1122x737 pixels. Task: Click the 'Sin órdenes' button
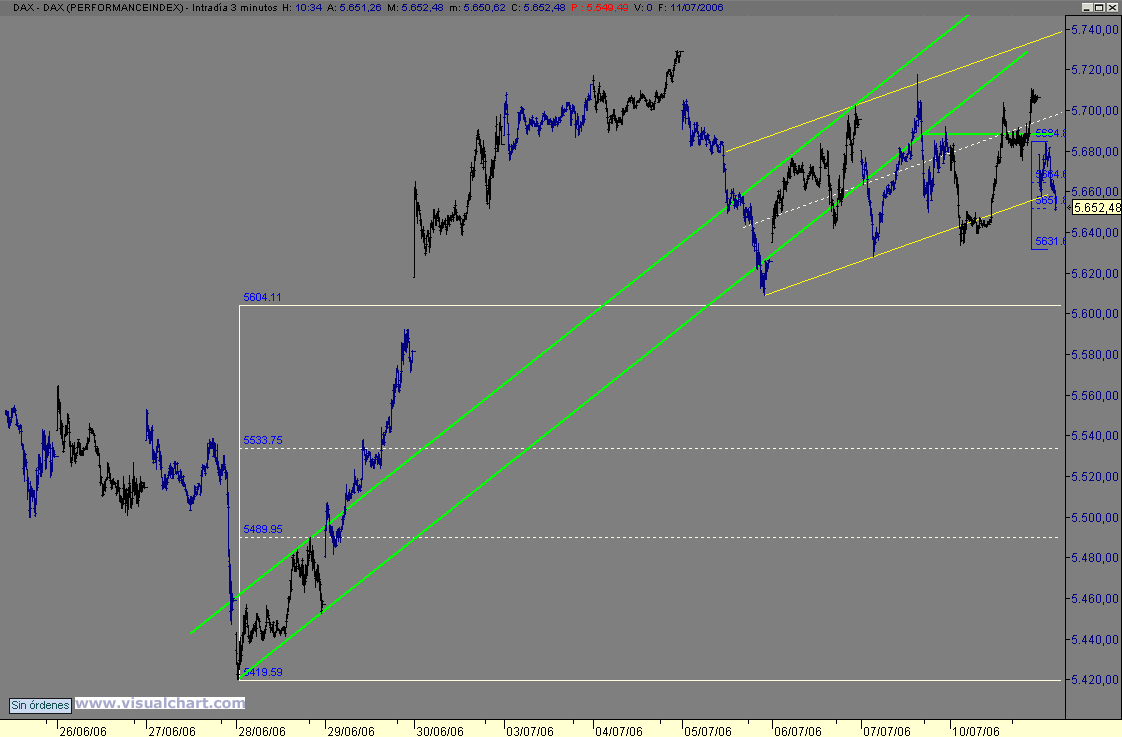click(41, 706)
